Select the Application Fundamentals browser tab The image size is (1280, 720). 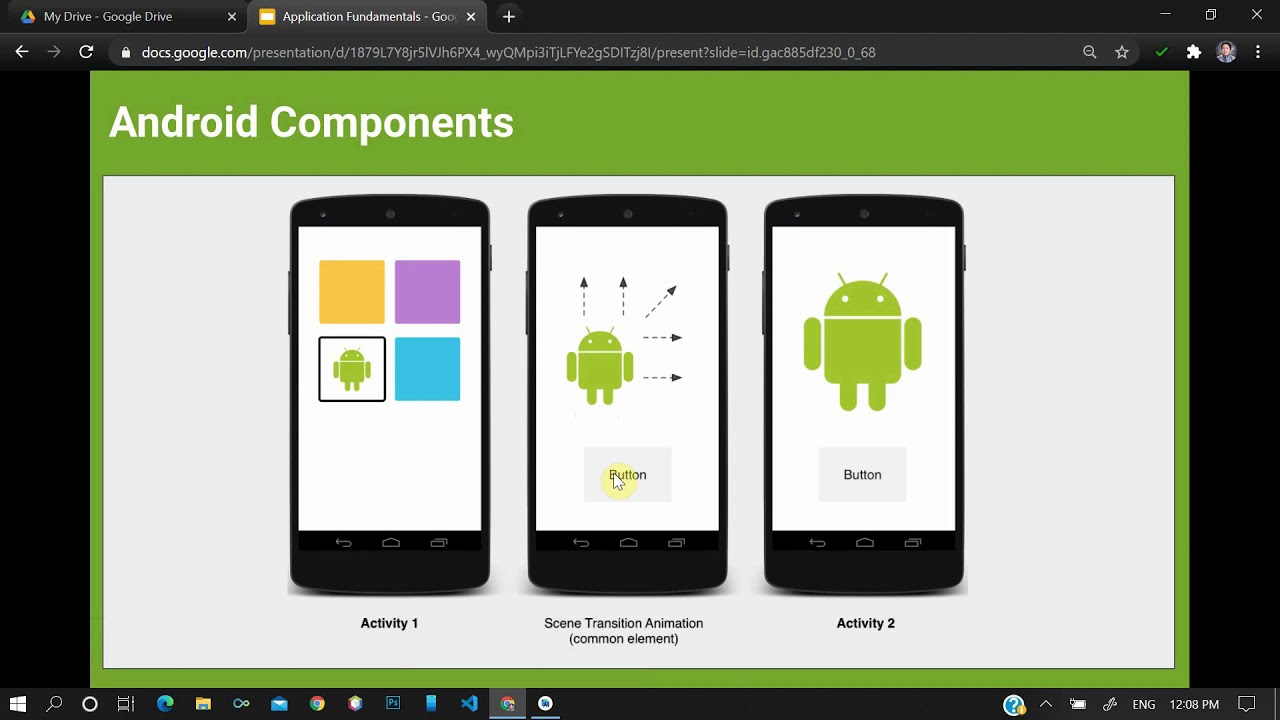tap(368, 16)
